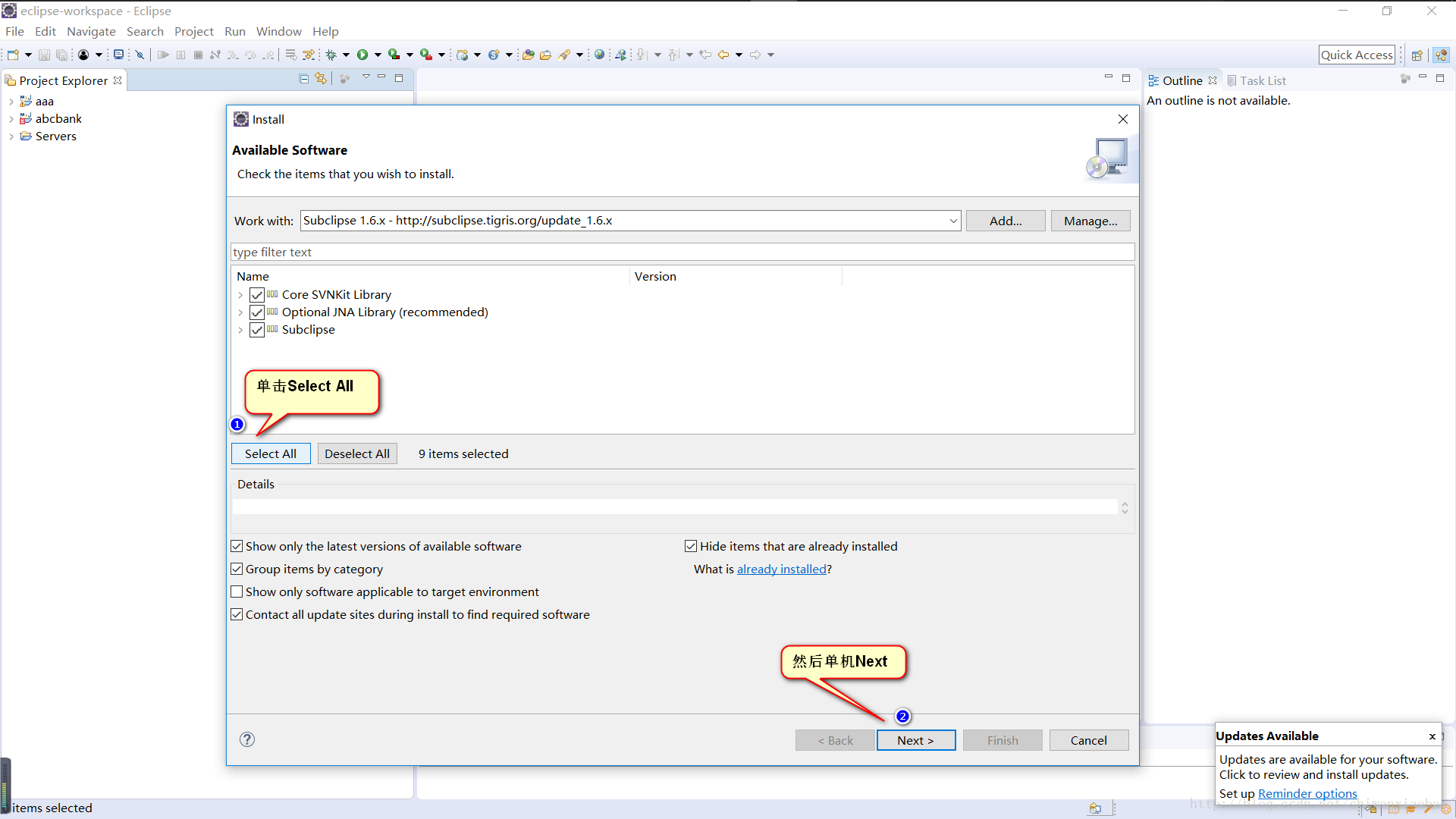Expand the Servers folder
The height and width of the screenshot is (819, 1456).
[11, 136]
